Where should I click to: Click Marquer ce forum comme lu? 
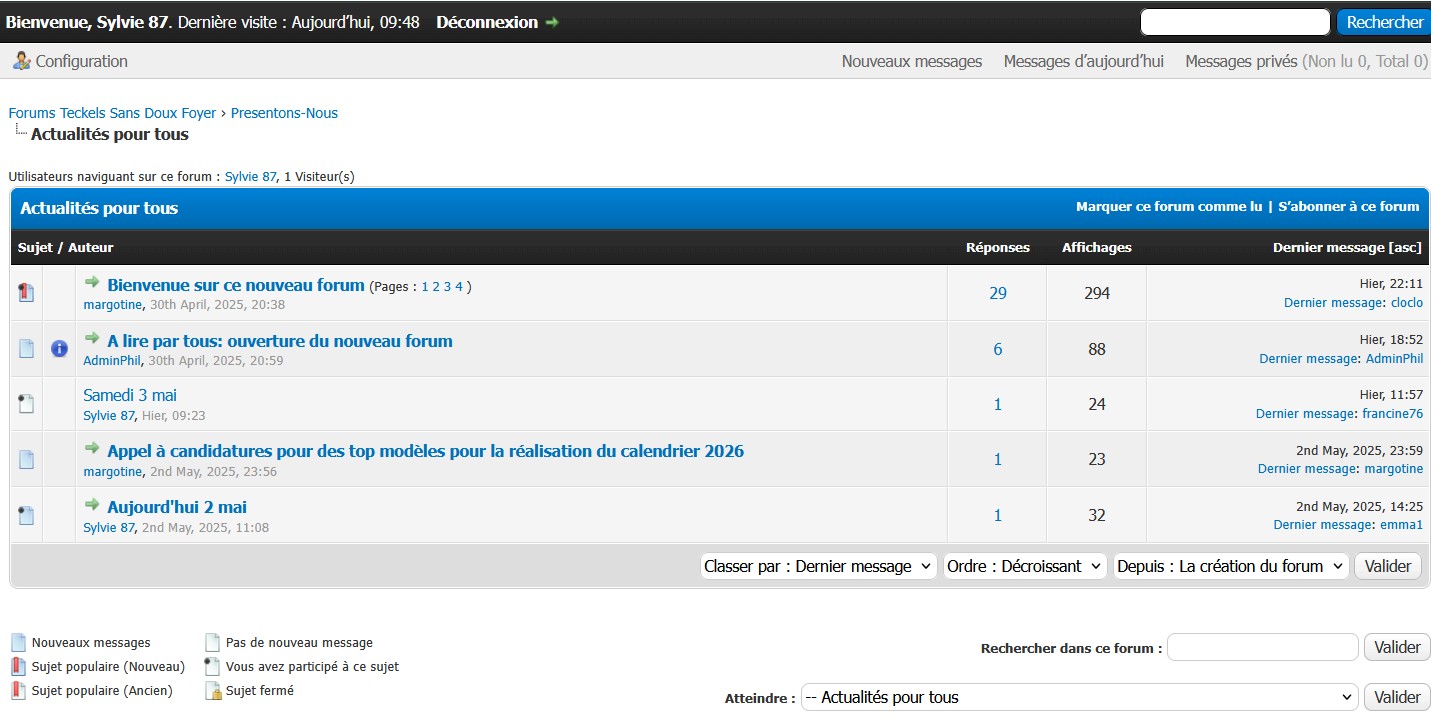1169,207
